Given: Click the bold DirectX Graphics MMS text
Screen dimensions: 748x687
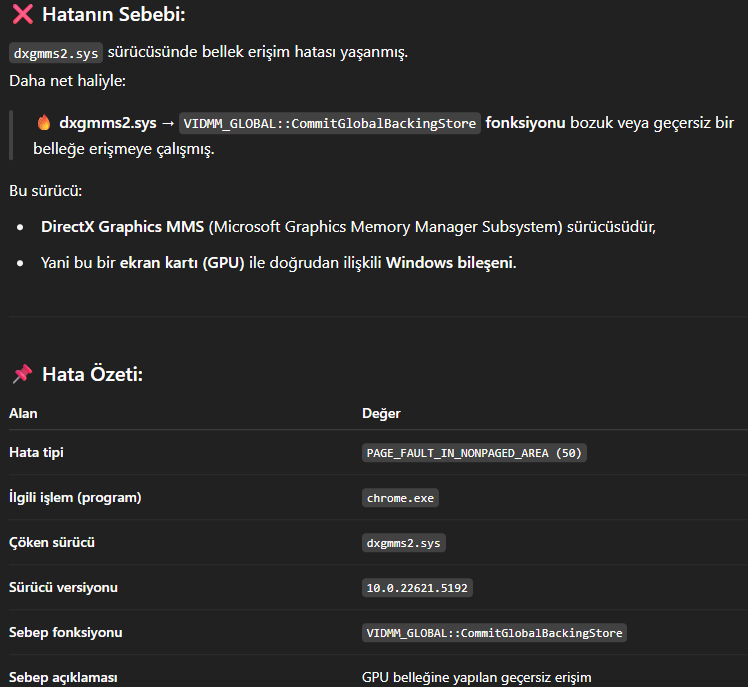Looking at the screenshot, I should tap(122, 227).
